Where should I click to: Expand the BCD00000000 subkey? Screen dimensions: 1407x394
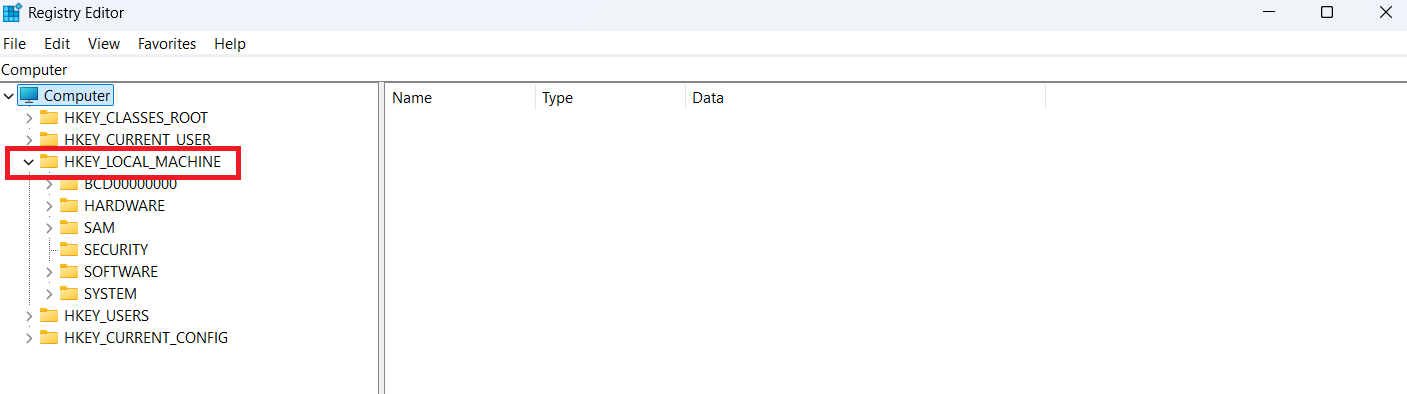[x=49, y=183]
